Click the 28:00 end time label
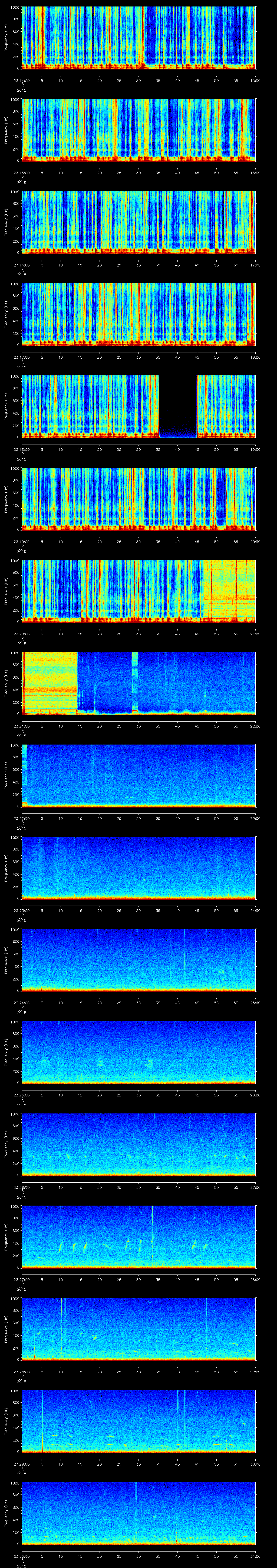Viewport: 277px width, 1568px height. (256, 1280)
